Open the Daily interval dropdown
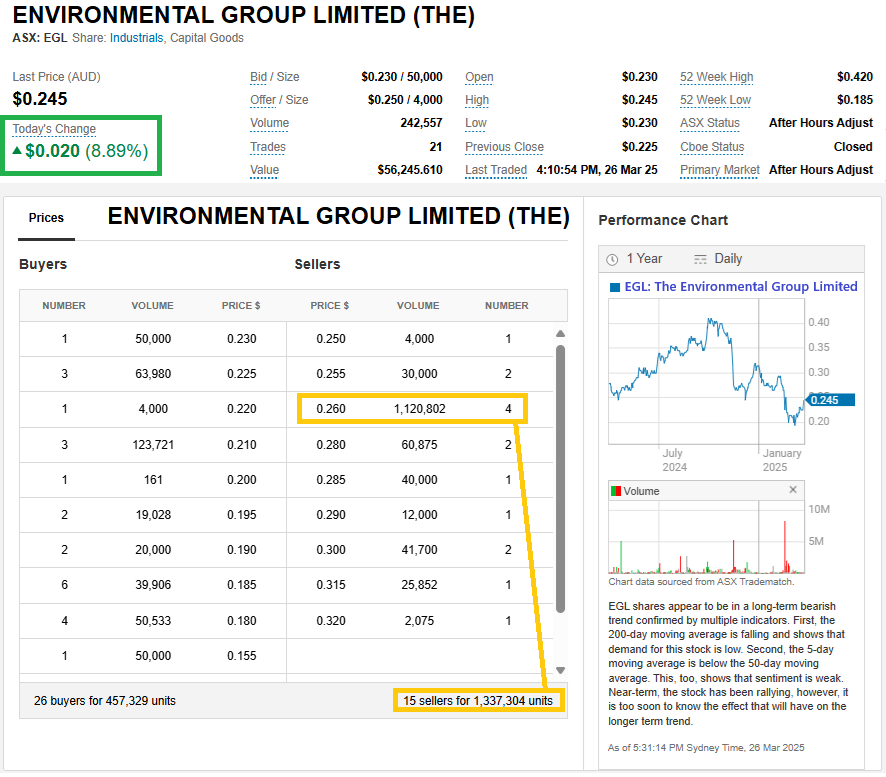The width and height of the screenshot is (886, 777). tap(728, 259)
